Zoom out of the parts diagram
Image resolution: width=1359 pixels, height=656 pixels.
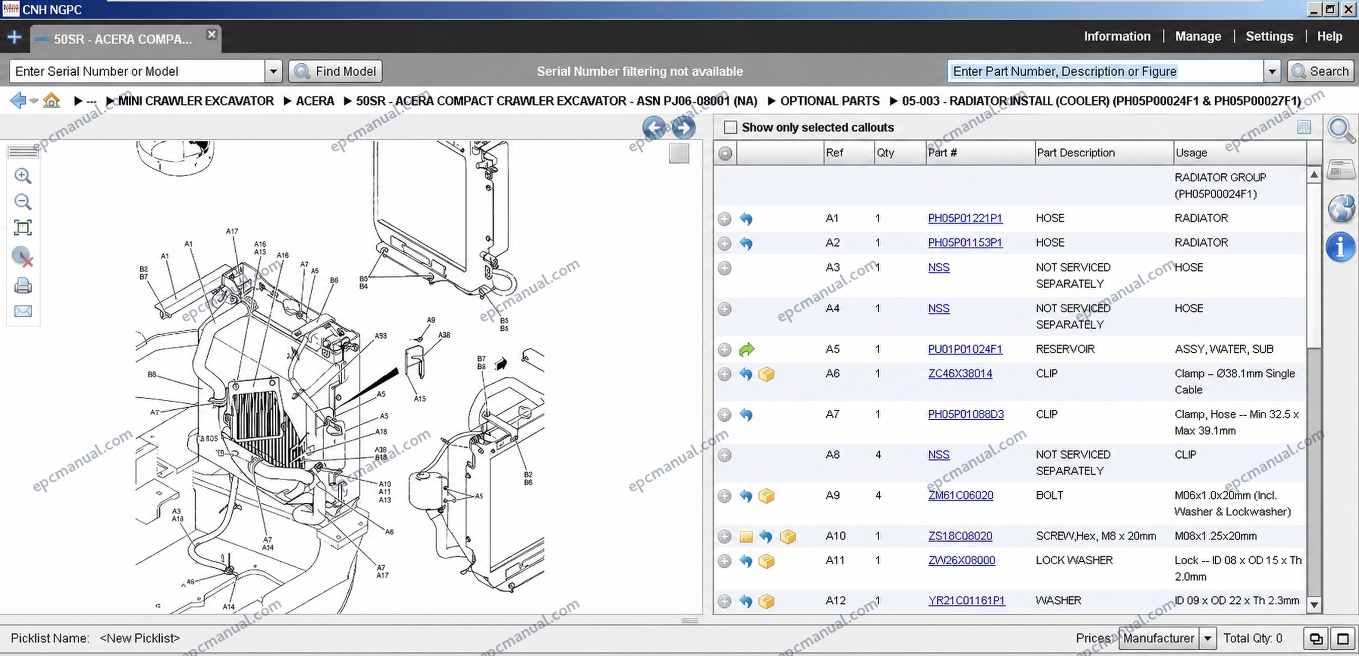pos(23,202)
